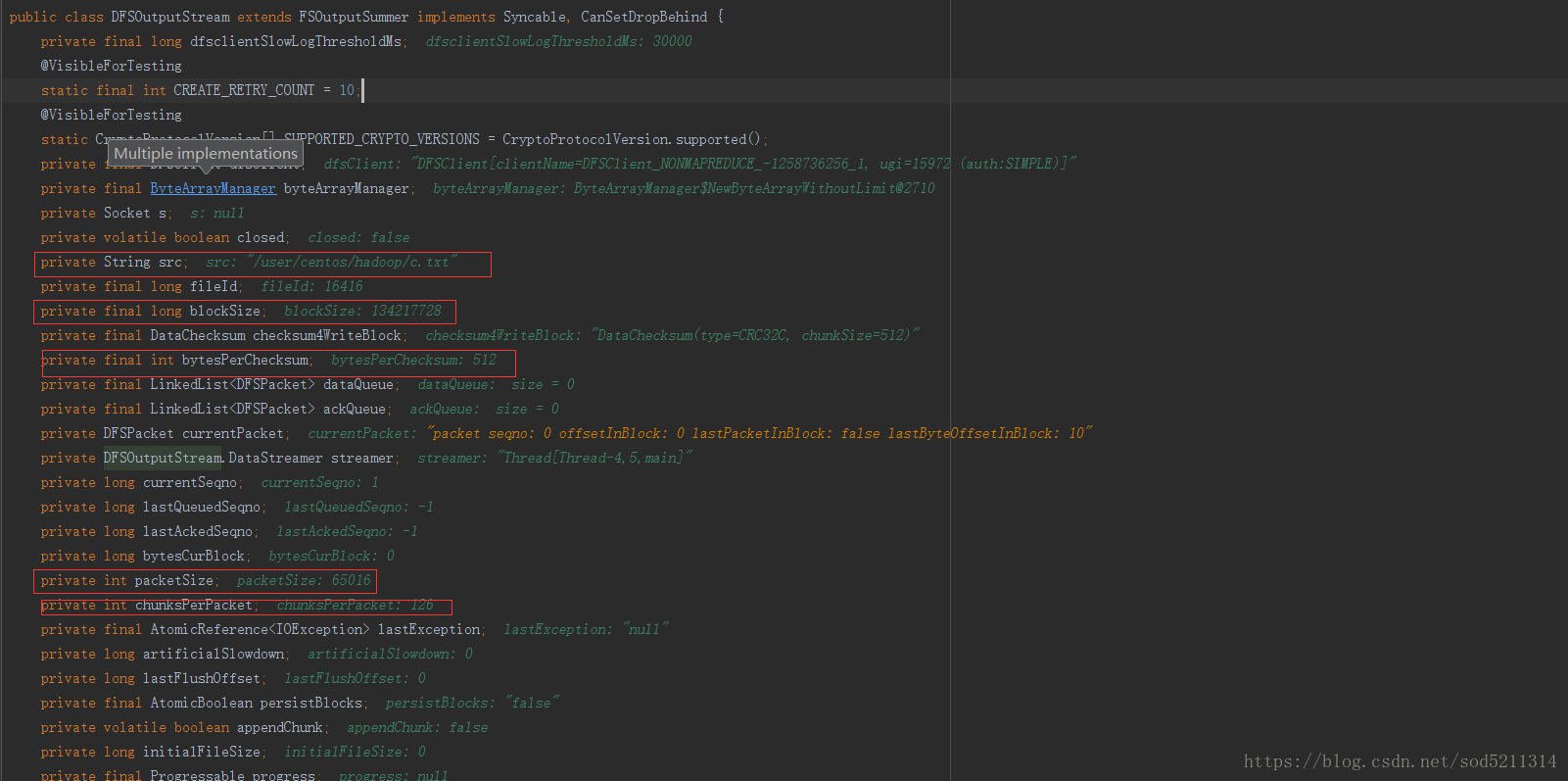Click the lastAckedSeqno field name

click(198, 531)
